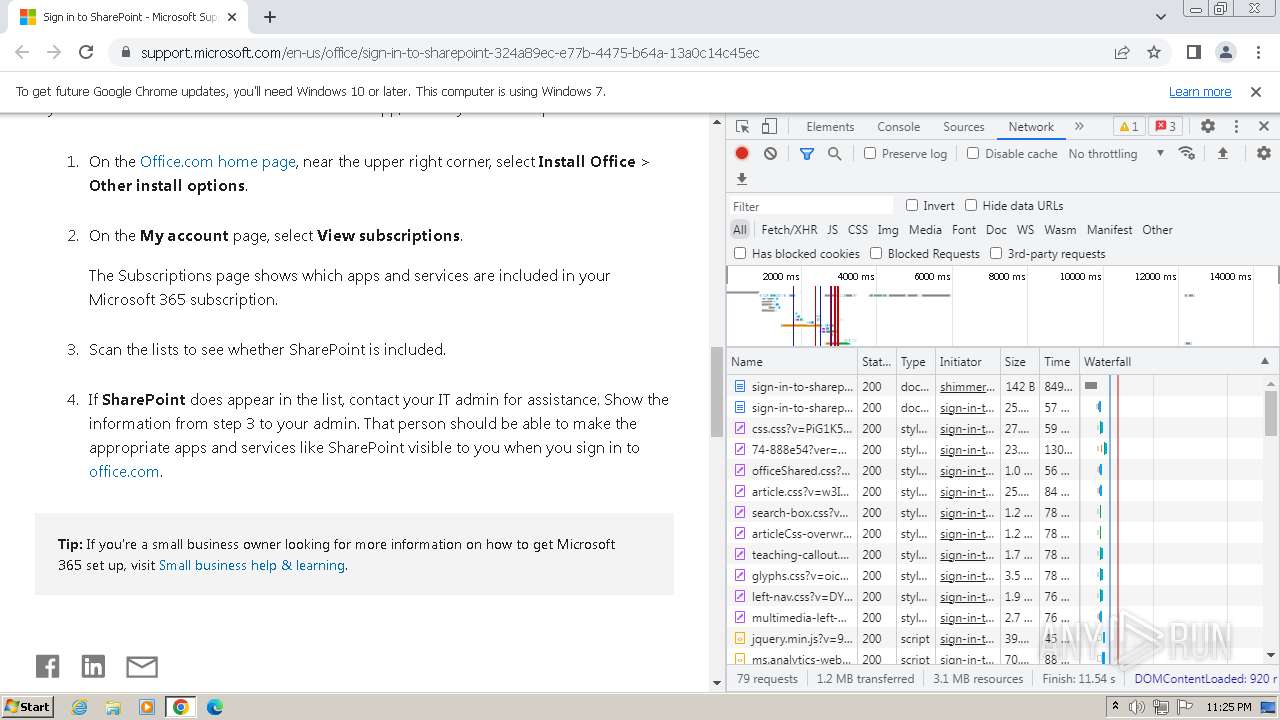Filter requests by Fetch/XHR
Image resolution: width=1280 pixels, height=720 pixels.
pyautogui.click(x=789, y=229)
